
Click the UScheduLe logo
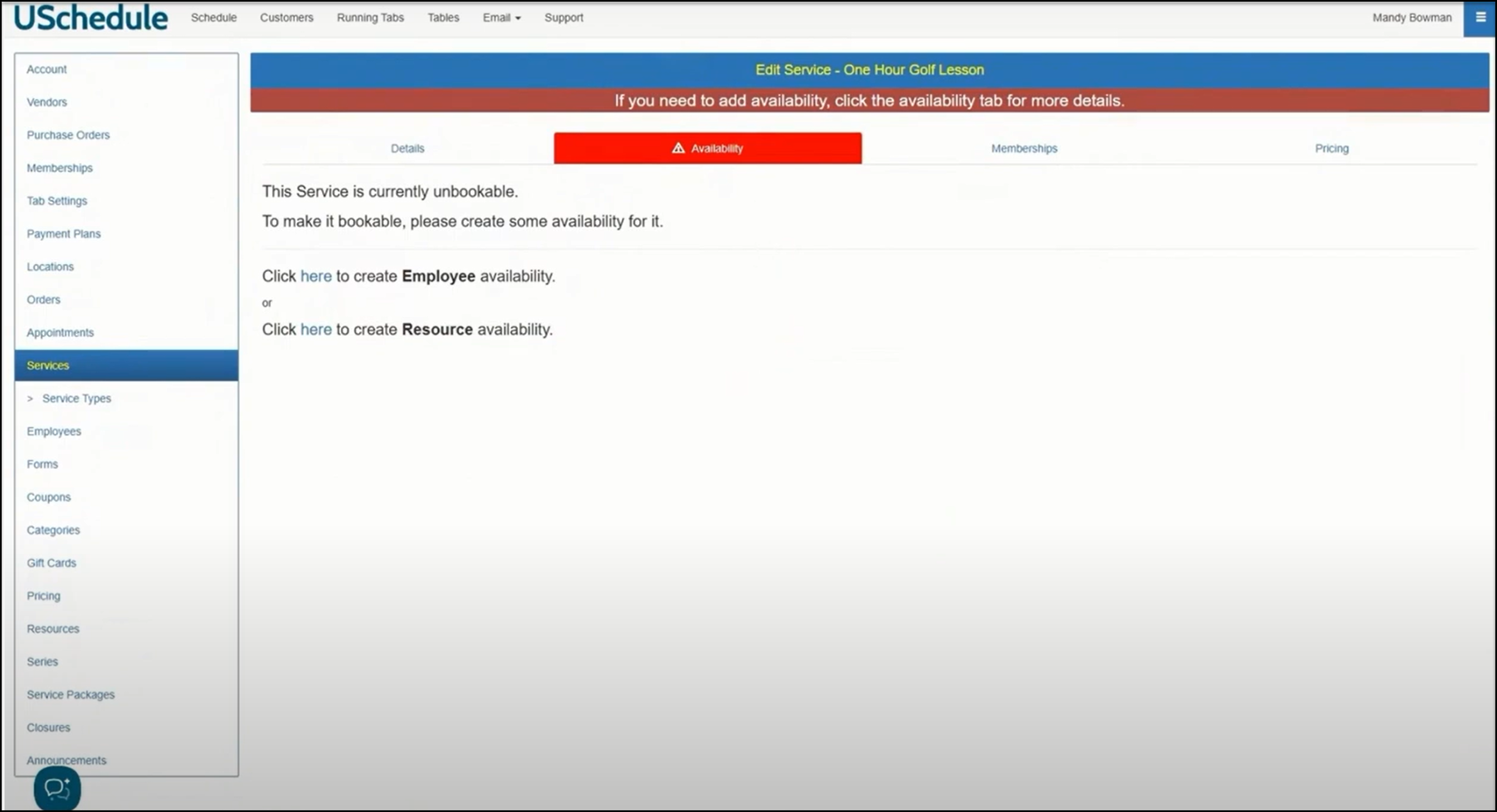tap(91, 18)
